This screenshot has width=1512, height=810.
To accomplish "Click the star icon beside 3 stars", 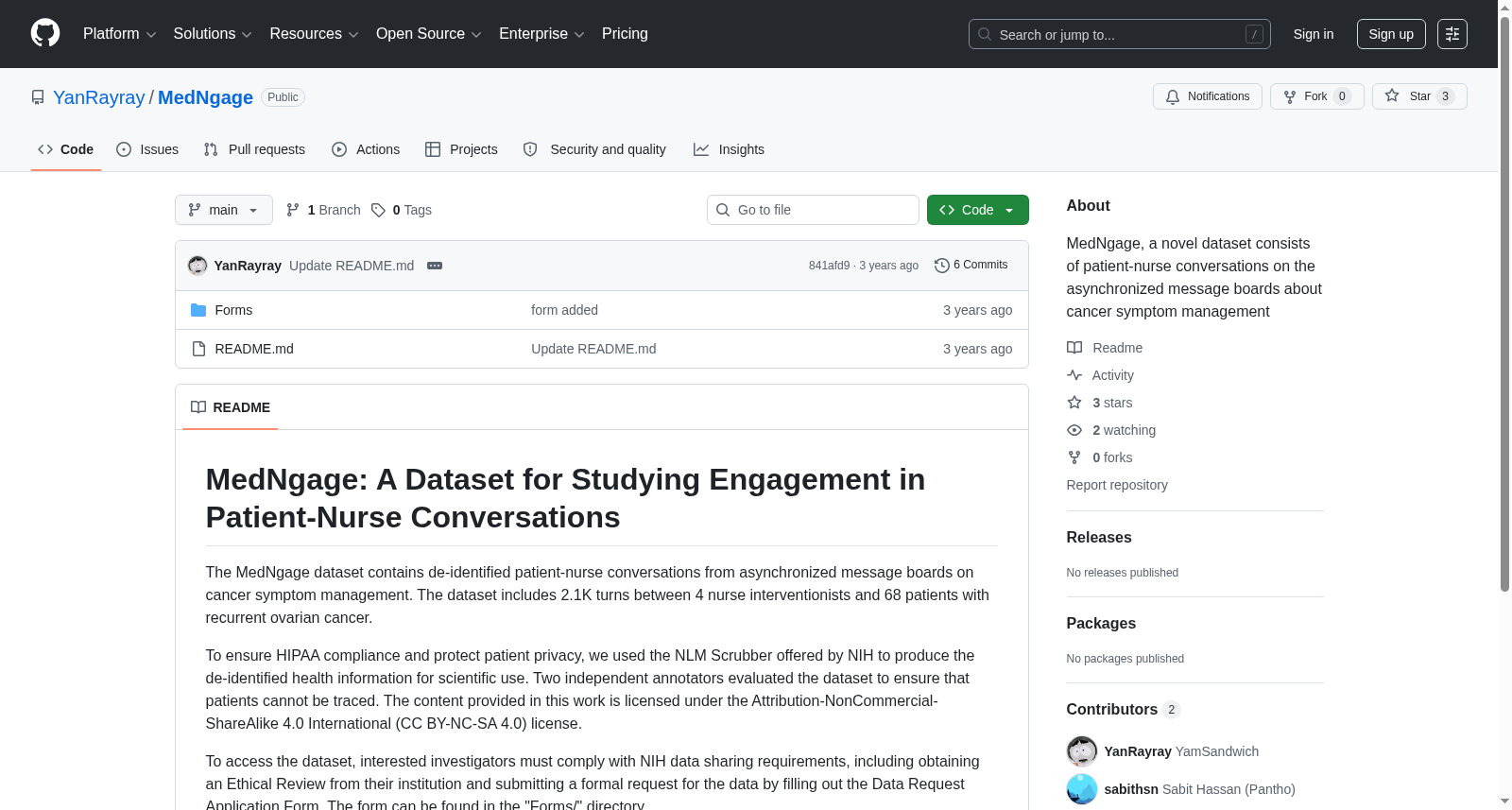I will [x=1074, y=403].
